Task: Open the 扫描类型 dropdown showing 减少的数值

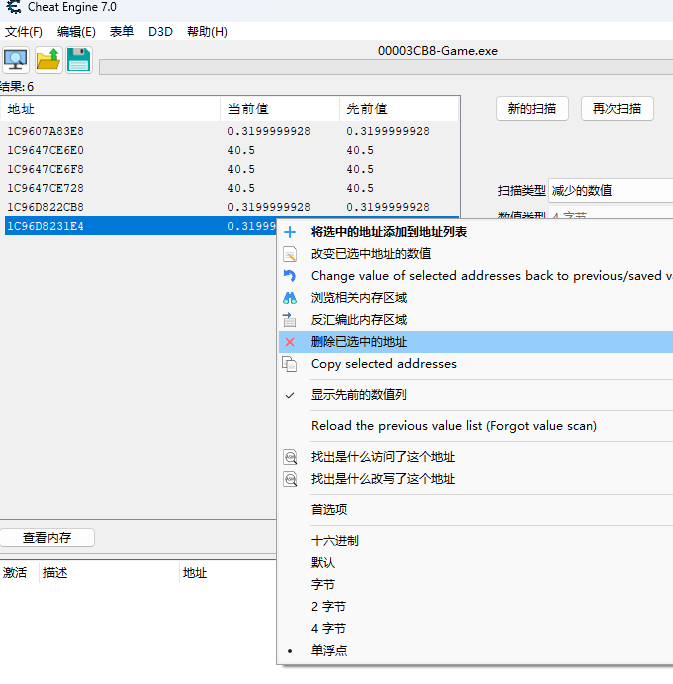Action: tap(611, 191)
